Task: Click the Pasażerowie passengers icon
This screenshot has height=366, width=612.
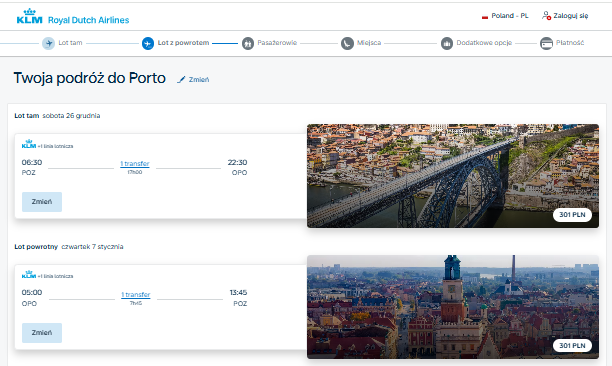Action: tap(247, 43)
